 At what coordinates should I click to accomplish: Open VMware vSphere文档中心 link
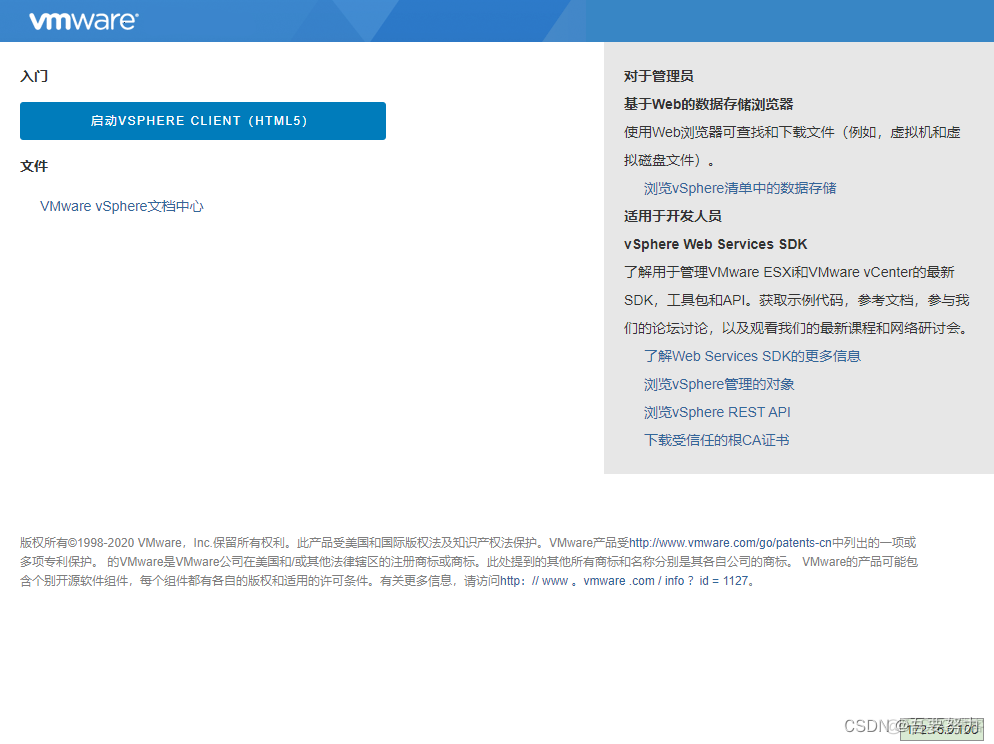(x=122, y=207)
